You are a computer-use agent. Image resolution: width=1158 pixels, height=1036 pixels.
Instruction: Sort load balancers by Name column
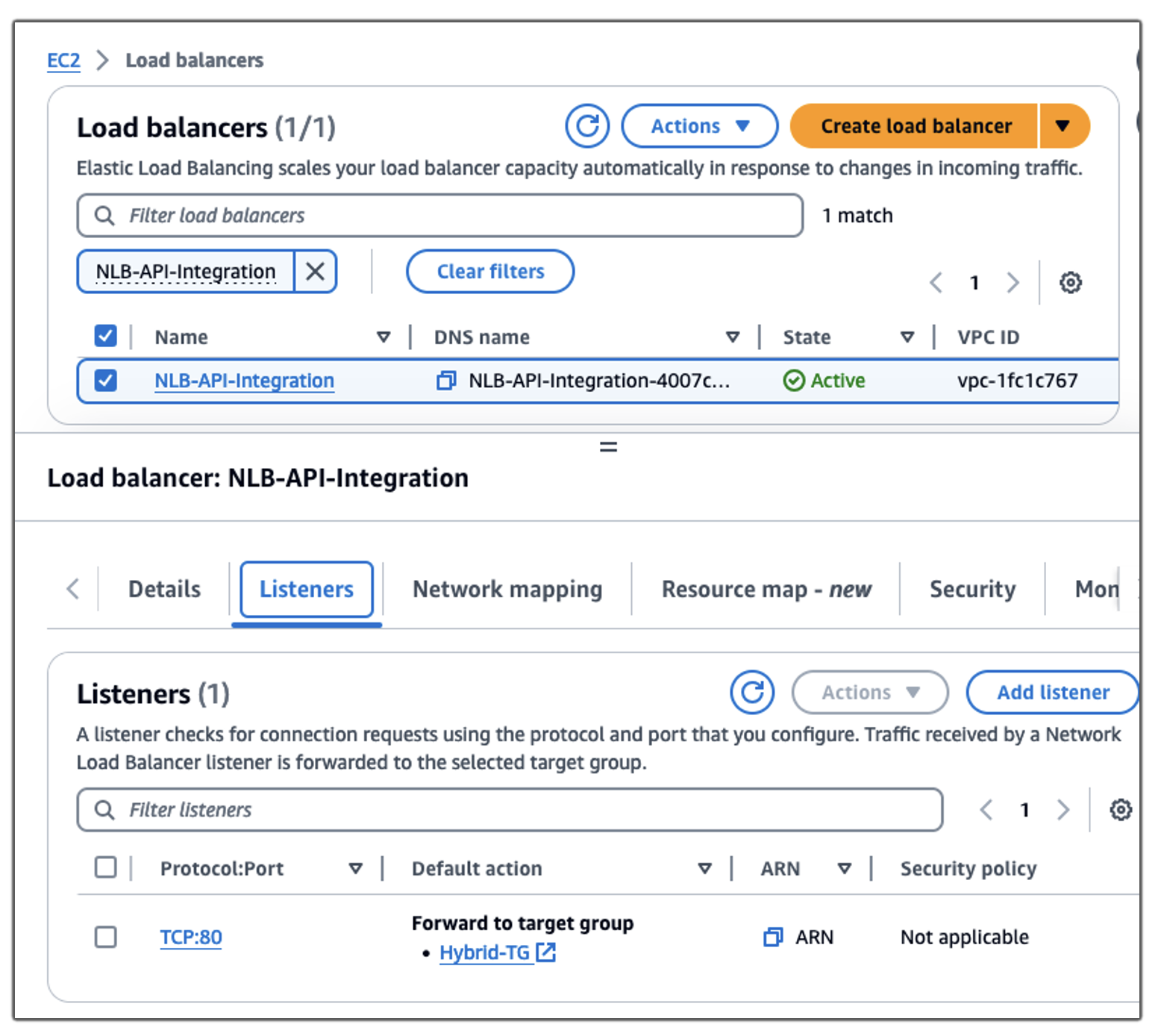coord(384,337)
